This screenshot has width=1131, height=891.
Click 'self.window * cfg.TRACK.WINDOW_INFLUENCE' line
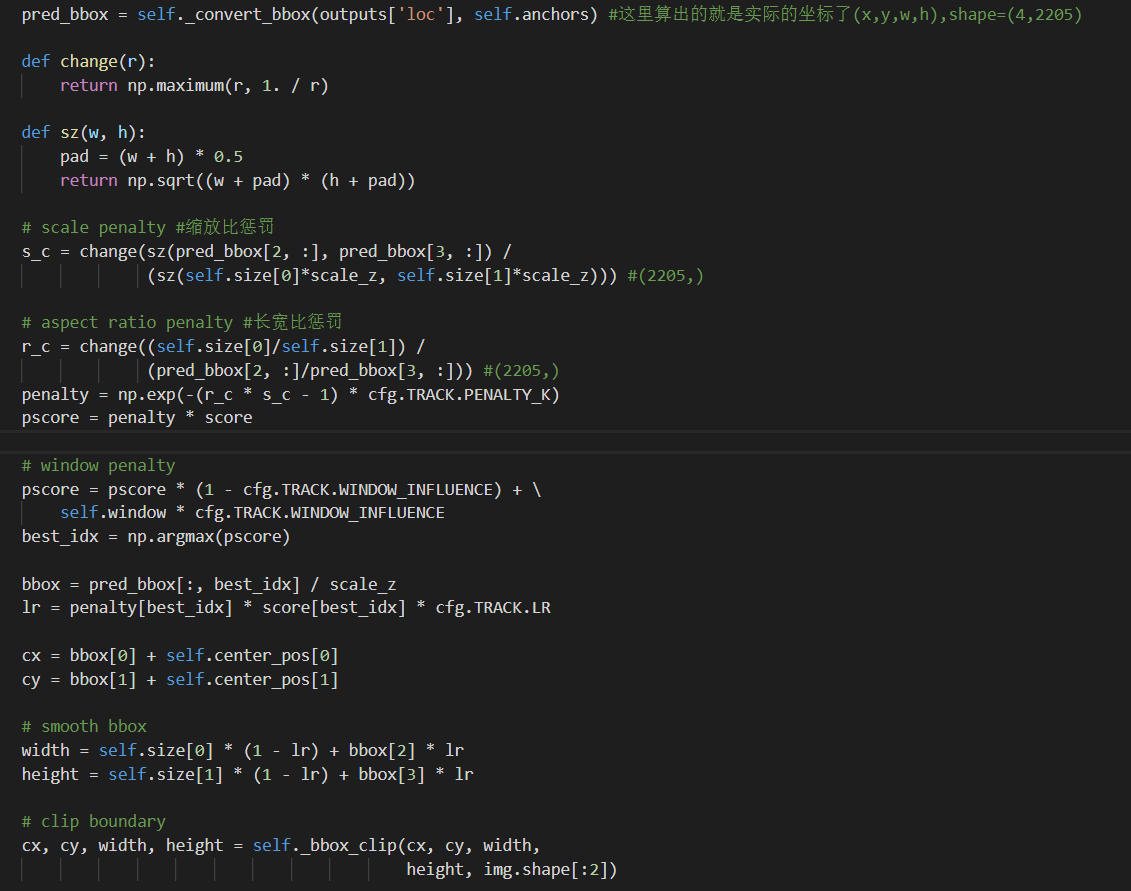tap(252, 513)
